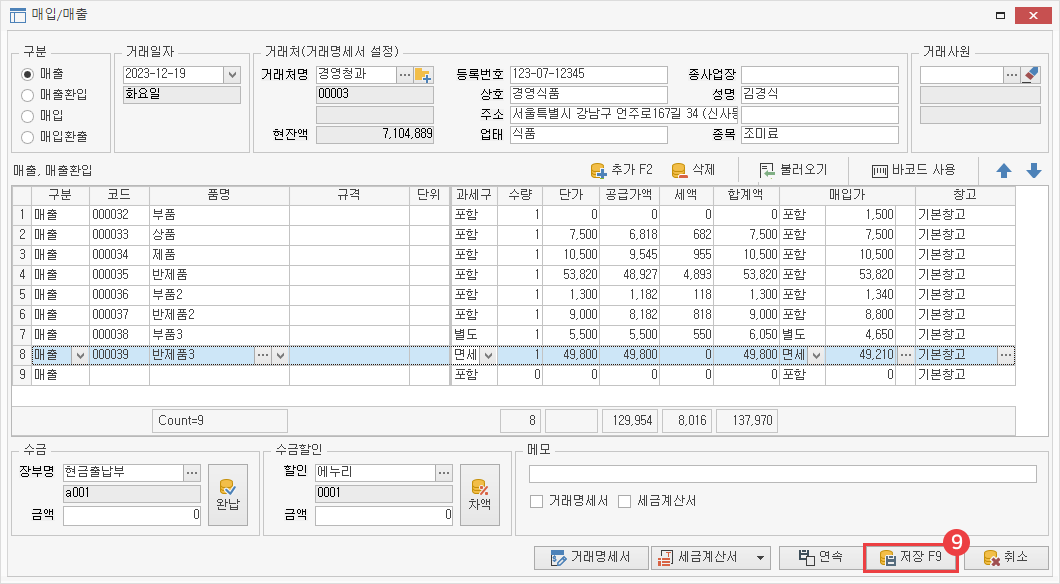This screenshot has width=1060, height=584.
Task: Open the 할인 lookup ellipsis button
Action: pyautogui.click(x=444, y=472)
